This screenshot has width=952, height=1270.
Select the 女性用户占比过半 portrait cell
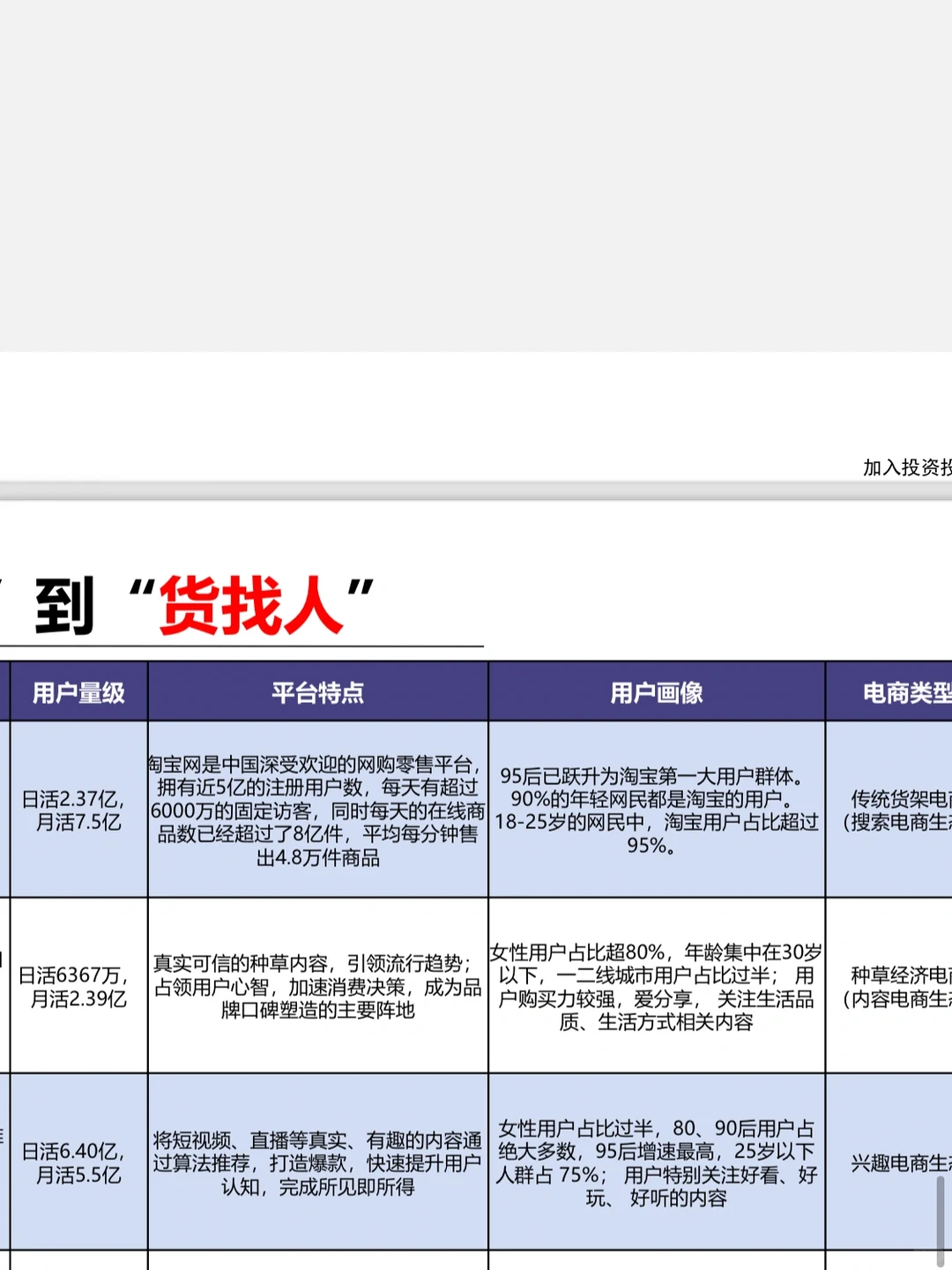coord(656,1164)
